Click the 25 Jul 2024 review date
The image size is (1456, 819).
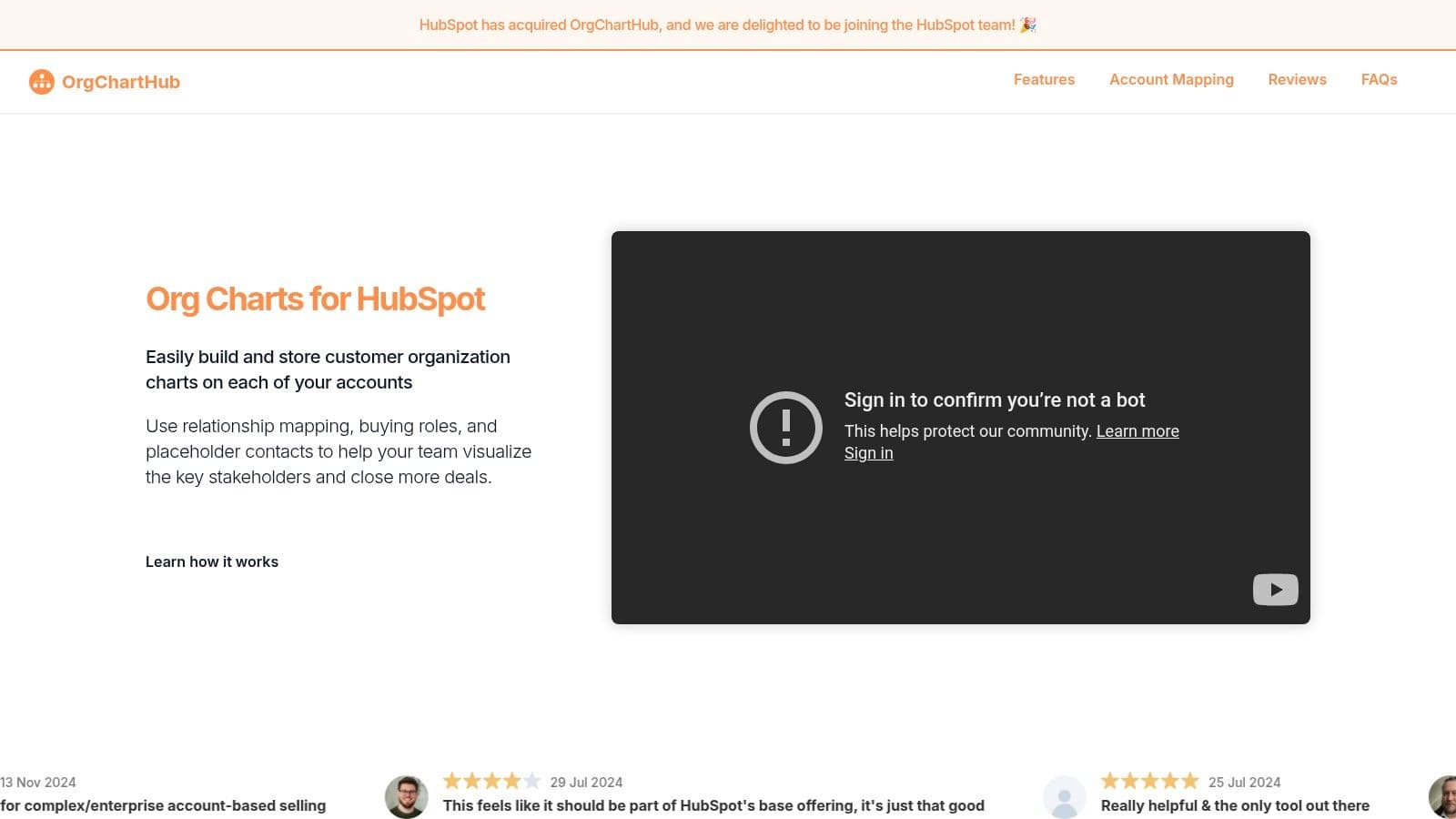[x=1244, y=783]
